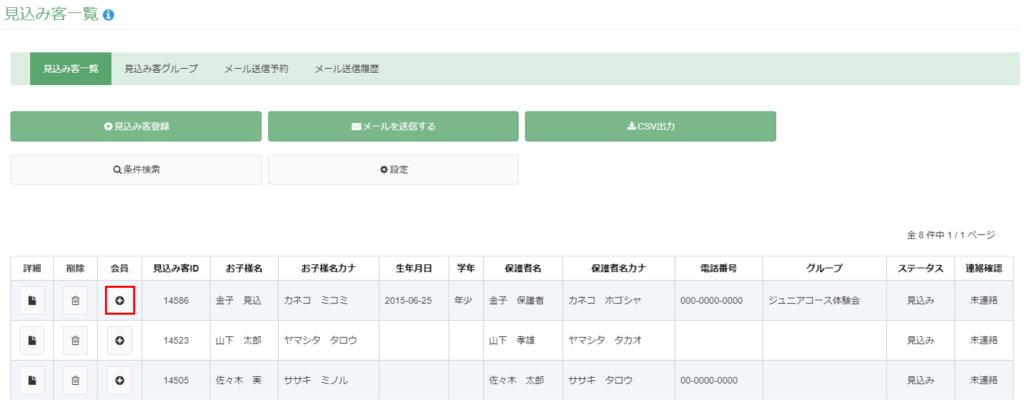
Task: Export the list with CSV出力 button
Action: [x=650, y=126]
